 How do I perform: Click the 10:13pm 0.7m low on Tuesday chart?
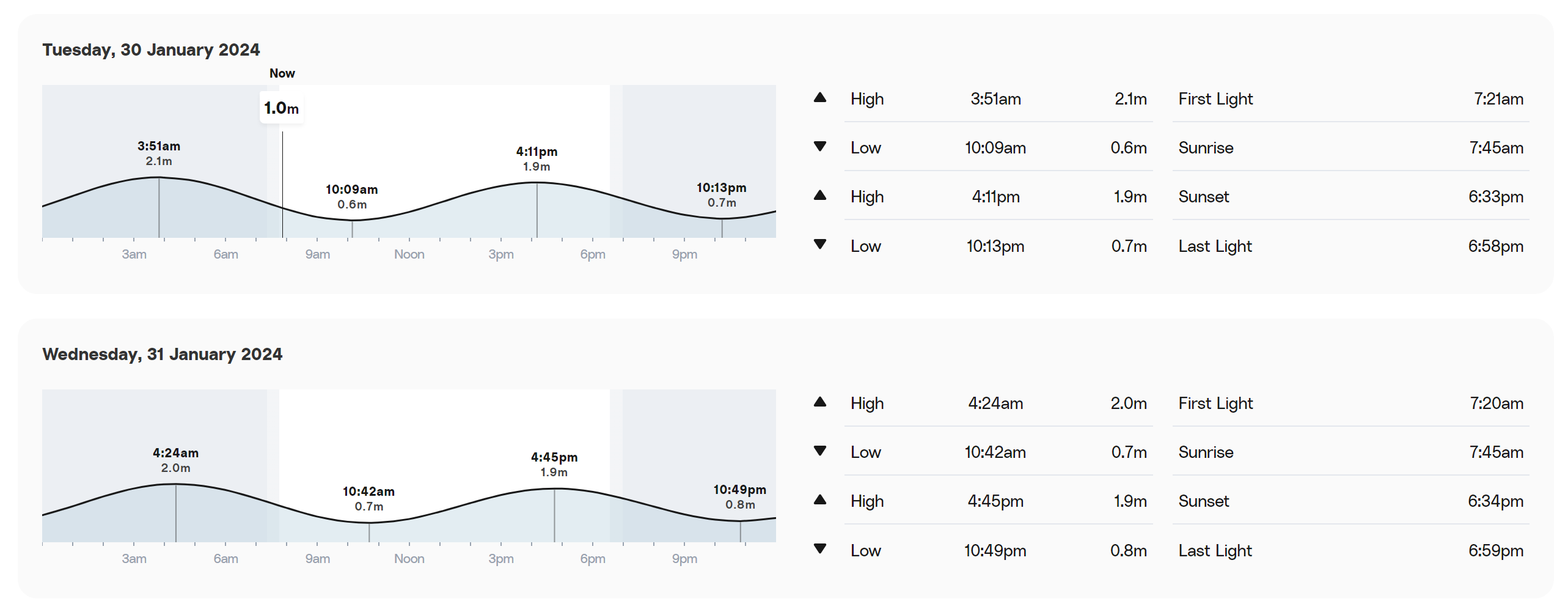tap(722, 195)
